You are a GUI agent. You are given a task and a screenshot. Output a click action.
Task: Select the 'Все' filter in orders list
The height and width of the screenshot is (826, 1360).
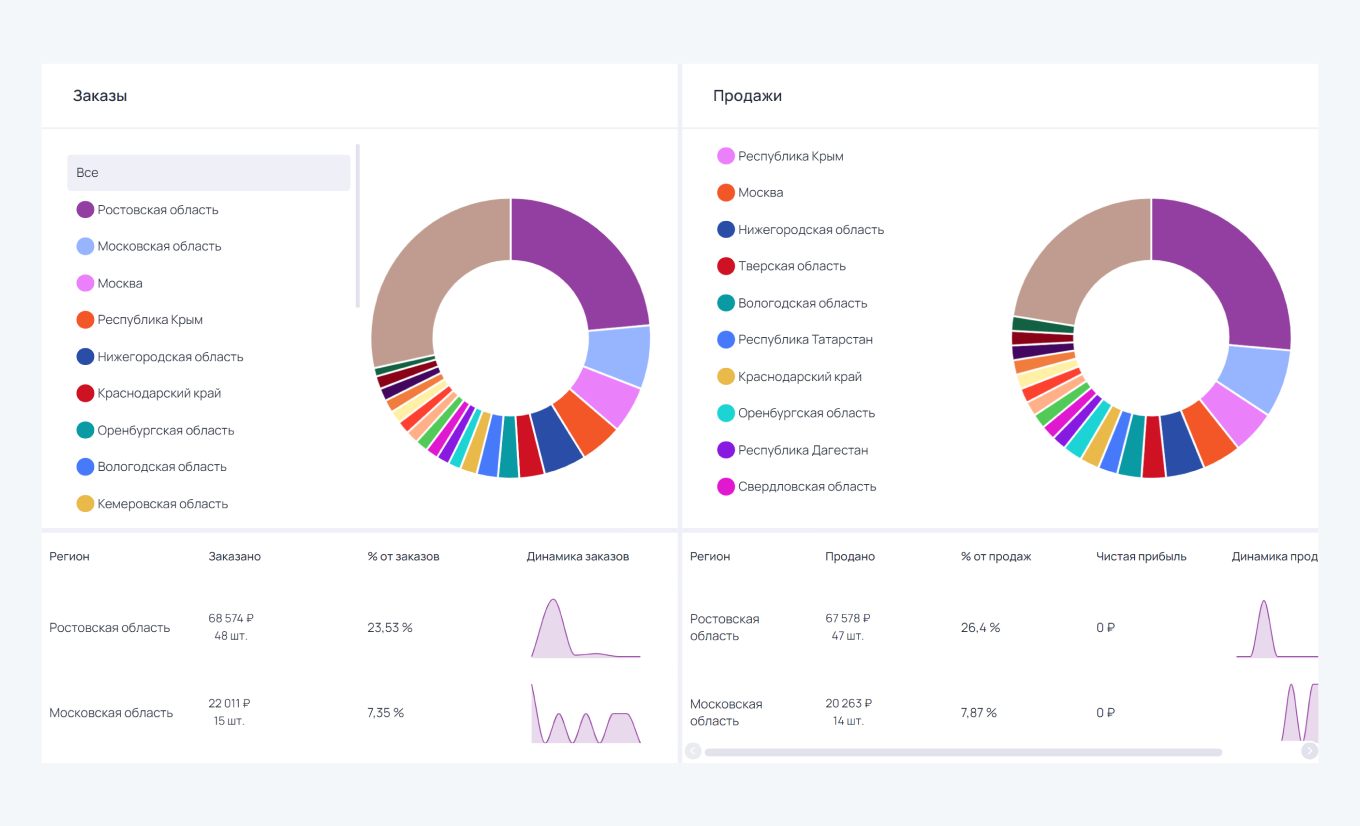point(208,173)
